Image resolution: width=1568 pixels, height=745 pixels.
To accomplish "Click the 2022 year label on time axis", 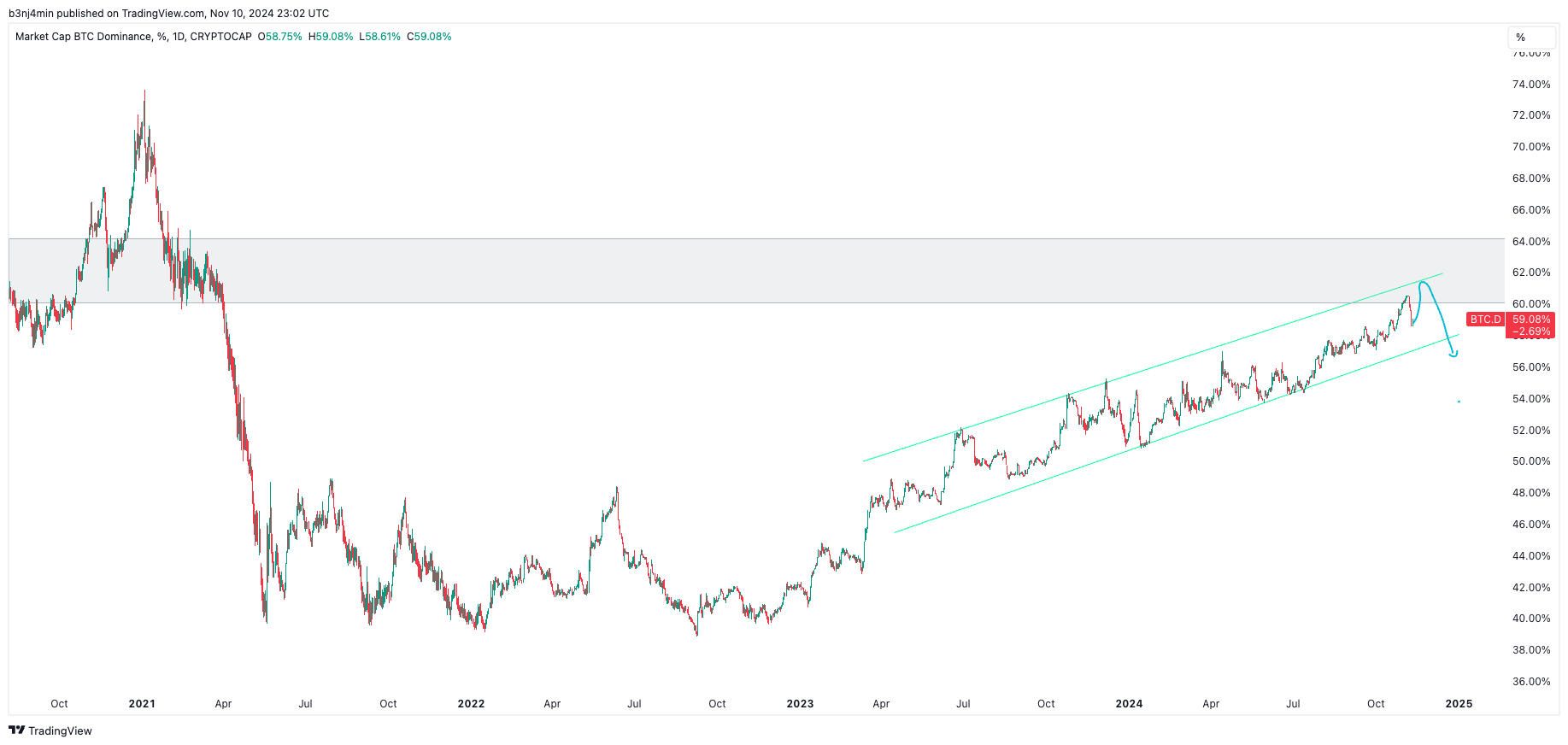I will coord(471,704).
